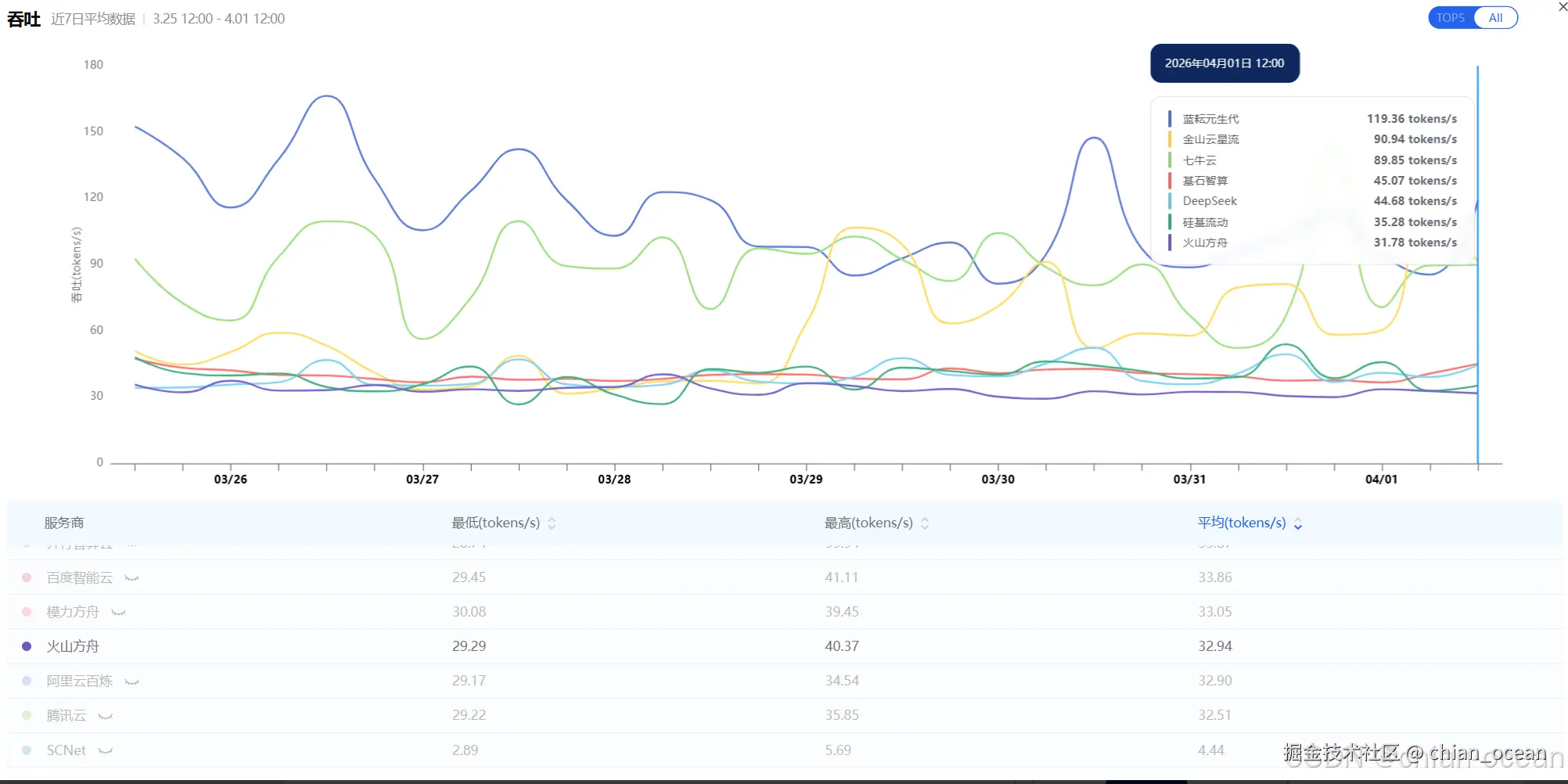Click the 34.54 maximum value cell
The height and width of the screenshot is (784, 1568).
842,681
